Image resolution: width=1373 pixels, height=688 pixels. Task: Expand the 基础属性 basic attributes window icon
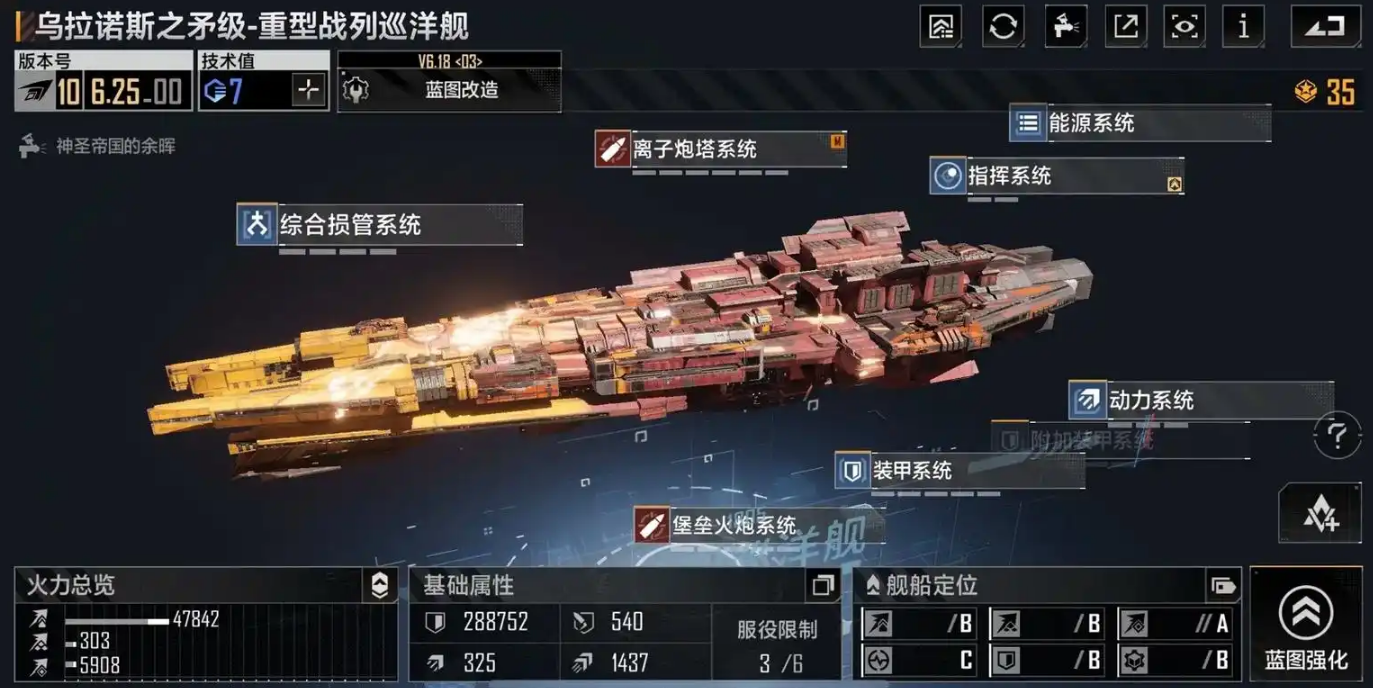pos(822,586)
